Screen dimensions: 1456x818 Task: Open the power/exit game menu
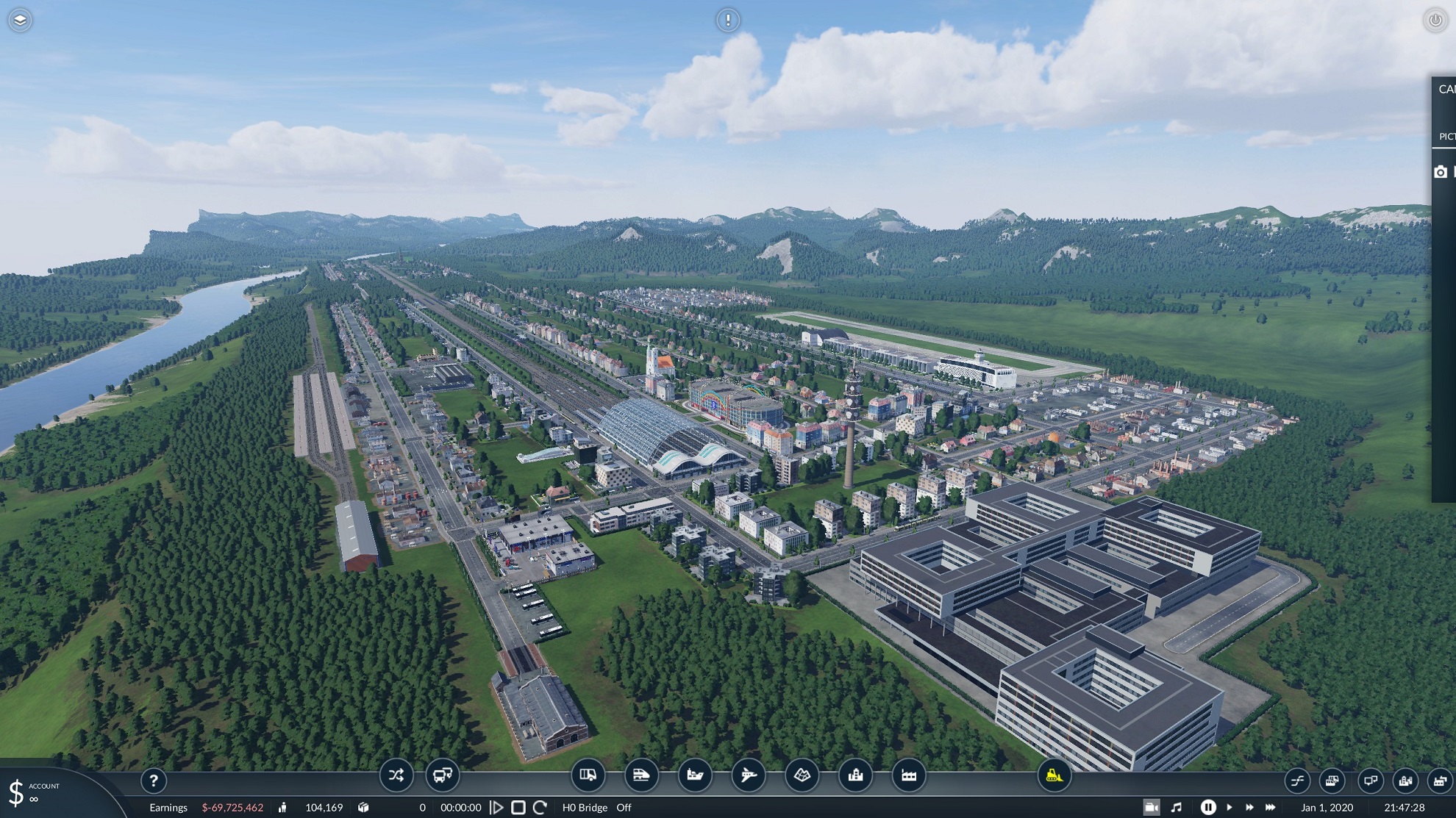1435,20
